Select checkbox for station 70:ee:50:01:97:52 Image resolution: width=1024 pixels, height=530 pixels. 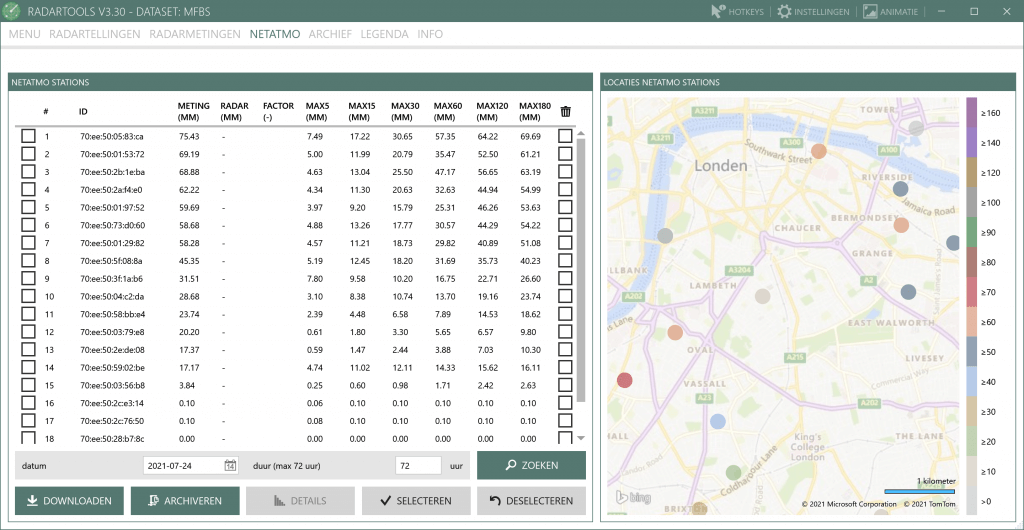(28, 208)
